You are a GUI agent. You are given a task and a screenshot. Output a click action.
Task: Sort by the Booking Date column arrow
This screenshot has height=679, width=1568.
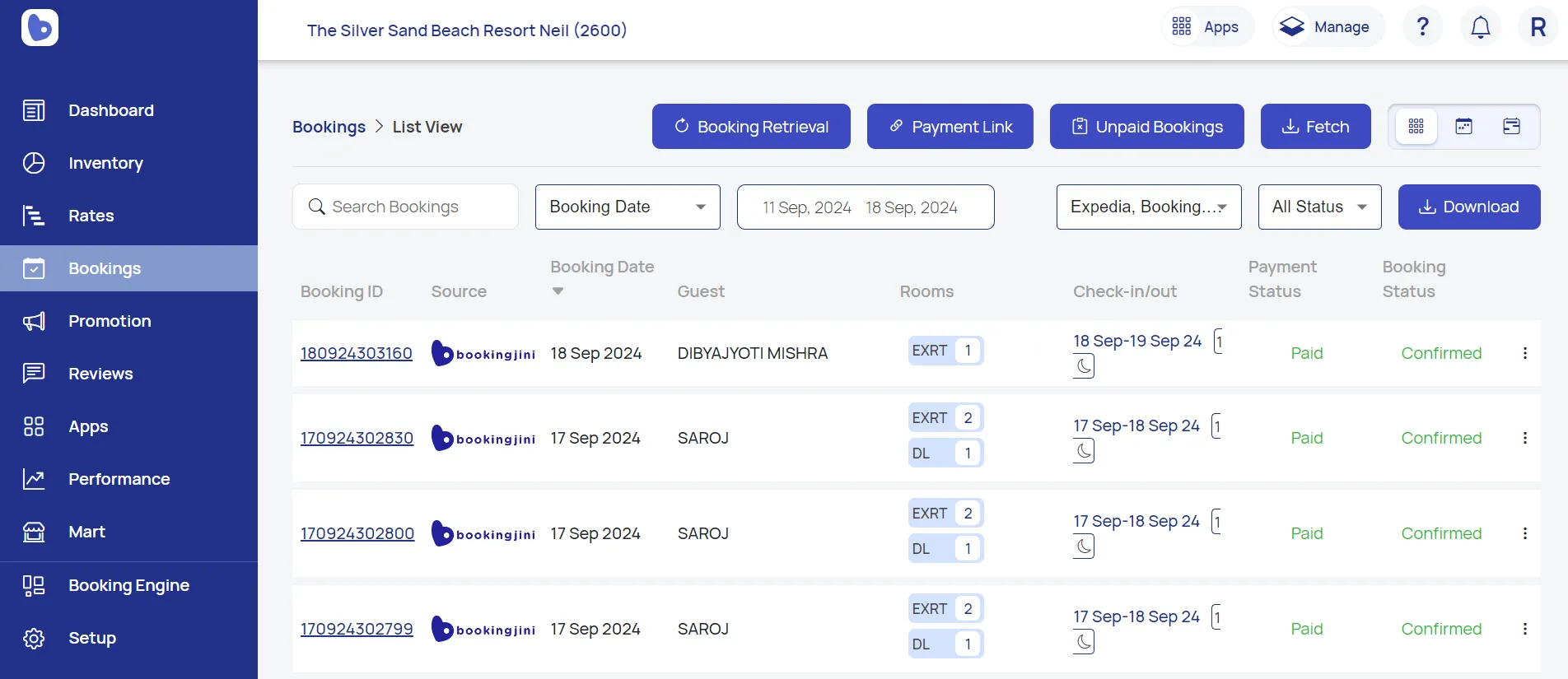pos(558,291)
